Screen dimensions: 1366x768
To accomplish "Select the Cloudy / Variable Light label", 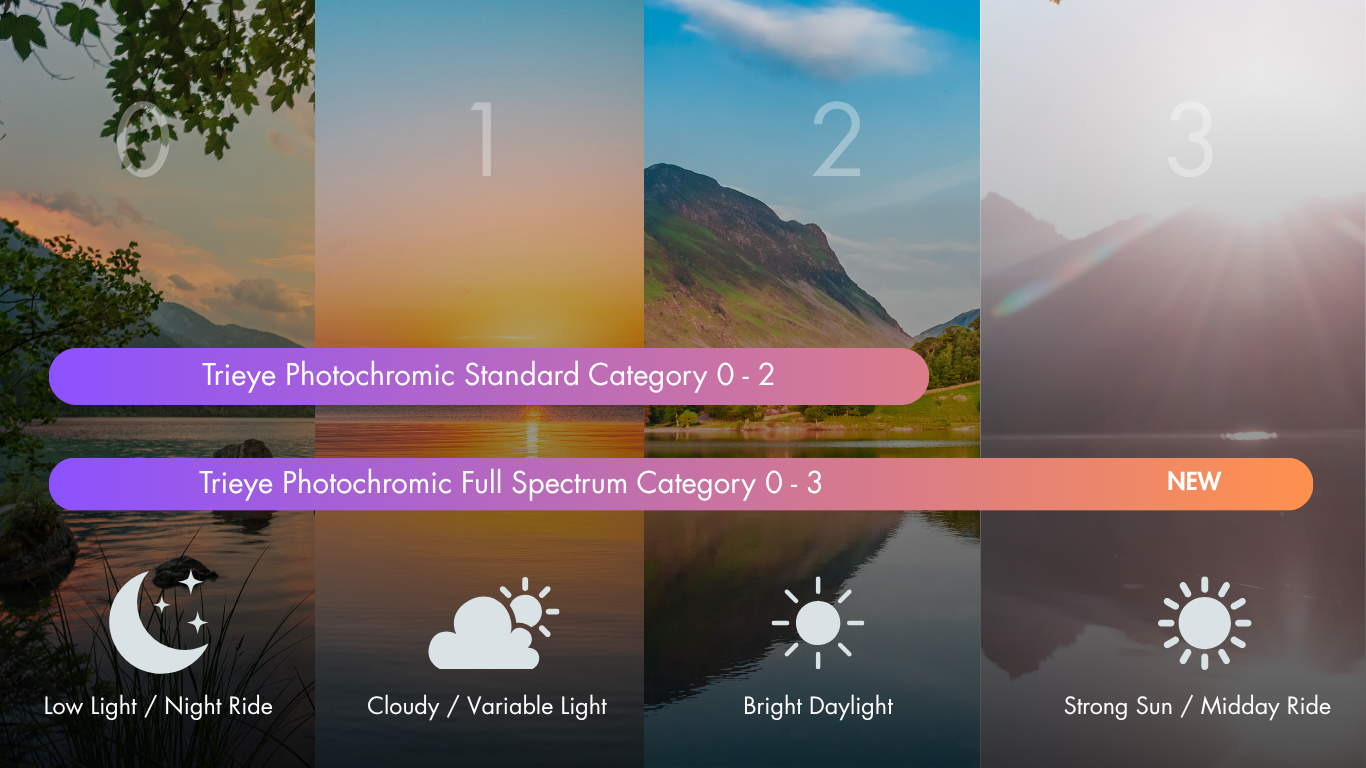I will [487, 706].
